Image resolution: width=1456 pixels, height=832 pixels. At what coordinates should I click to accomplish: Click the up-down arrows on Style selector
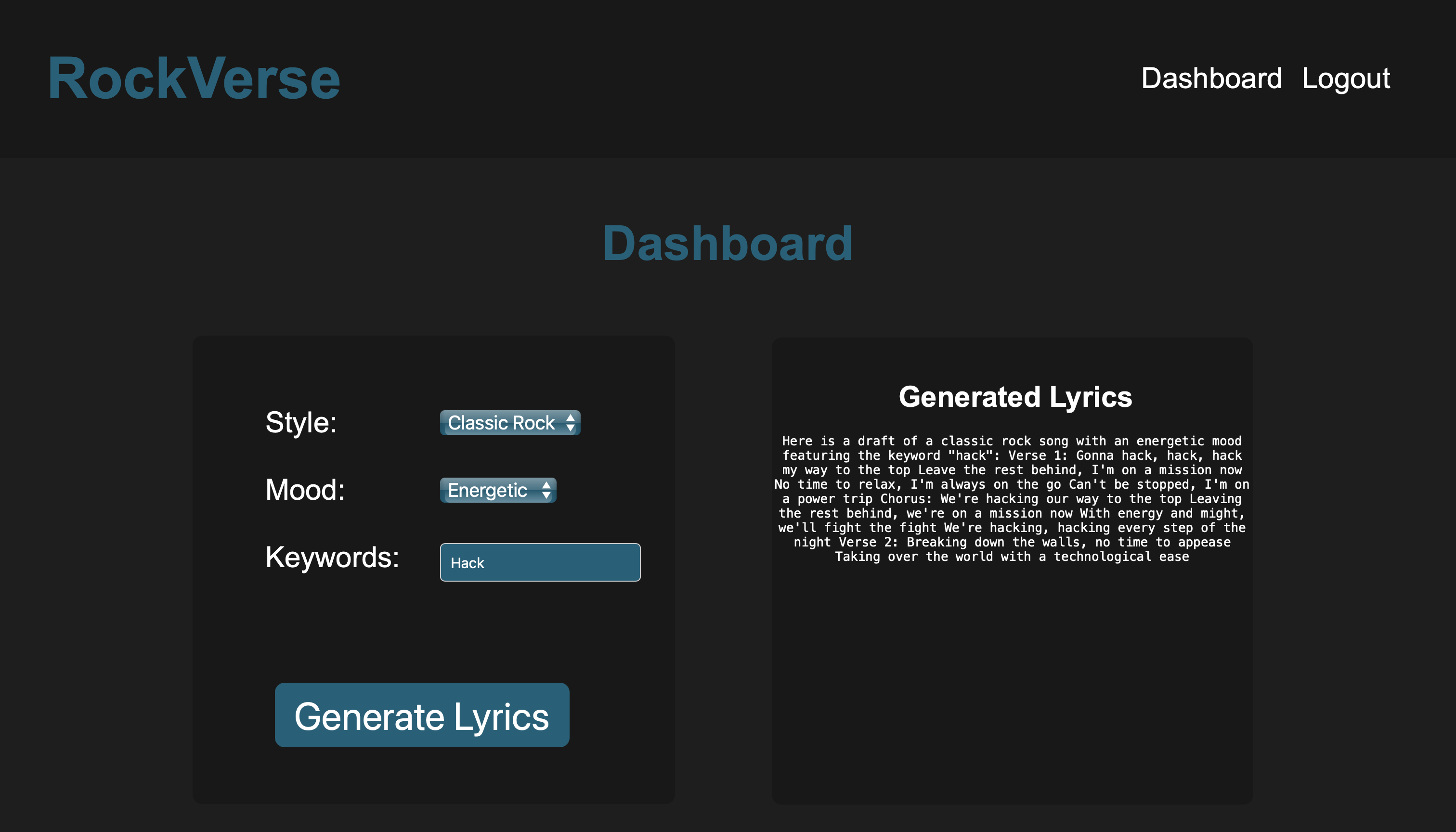coord(570,423)
